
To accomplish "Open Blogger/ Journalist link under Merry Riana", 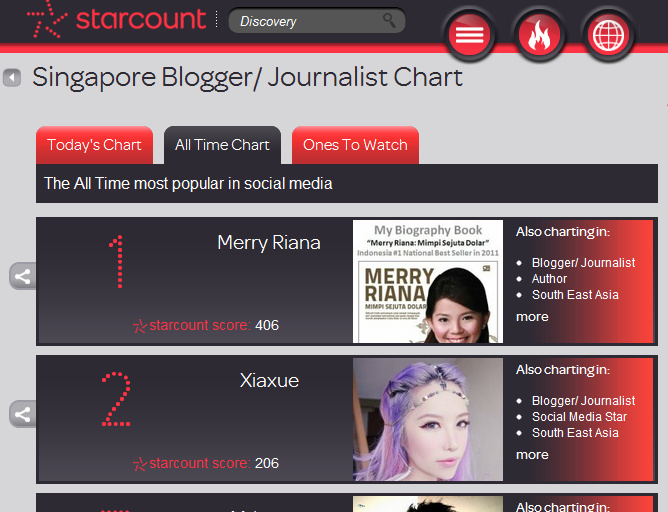I will (x=583, y=263).
